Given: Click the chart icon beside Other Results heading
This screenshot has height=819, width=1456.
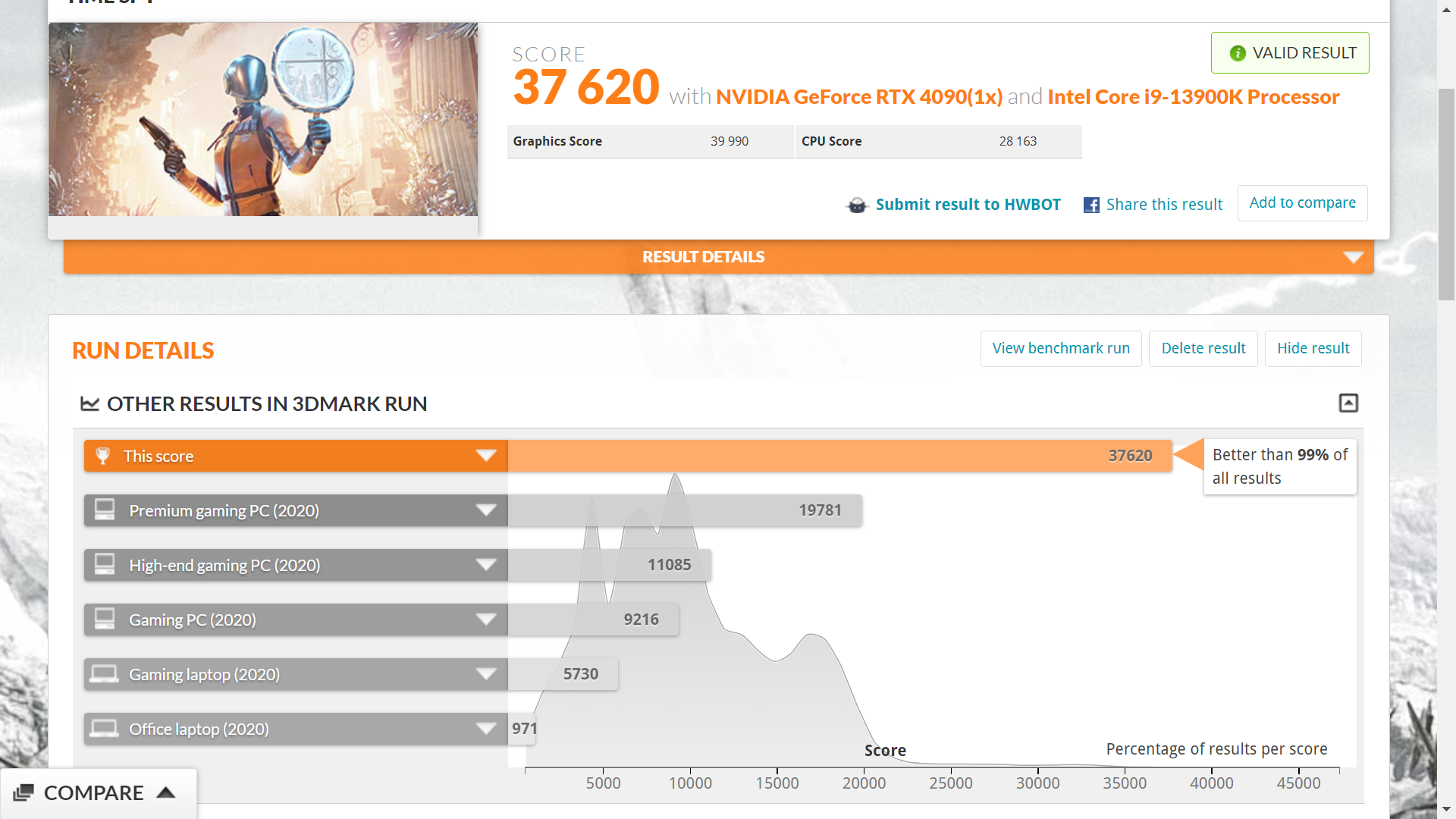Looking at the screenshot, I should coord(89,403).
